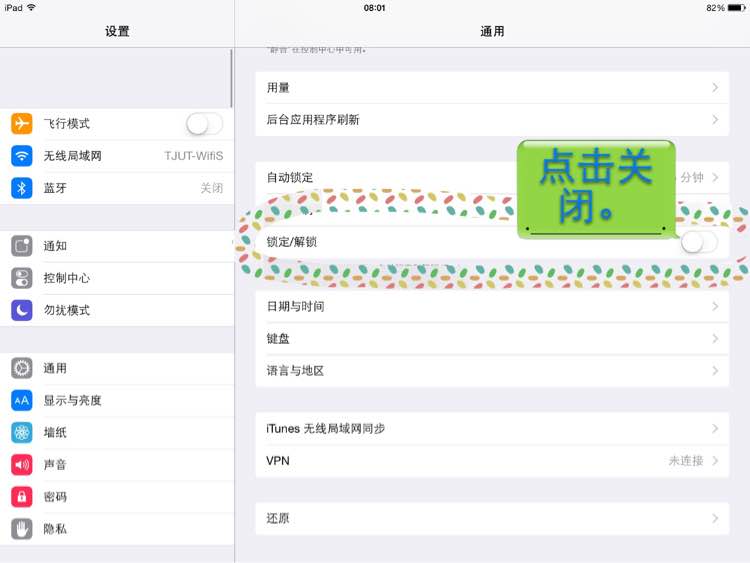Open 键盘 via its chevron
This screenshot has width=750, height=563.
(715, 339)
